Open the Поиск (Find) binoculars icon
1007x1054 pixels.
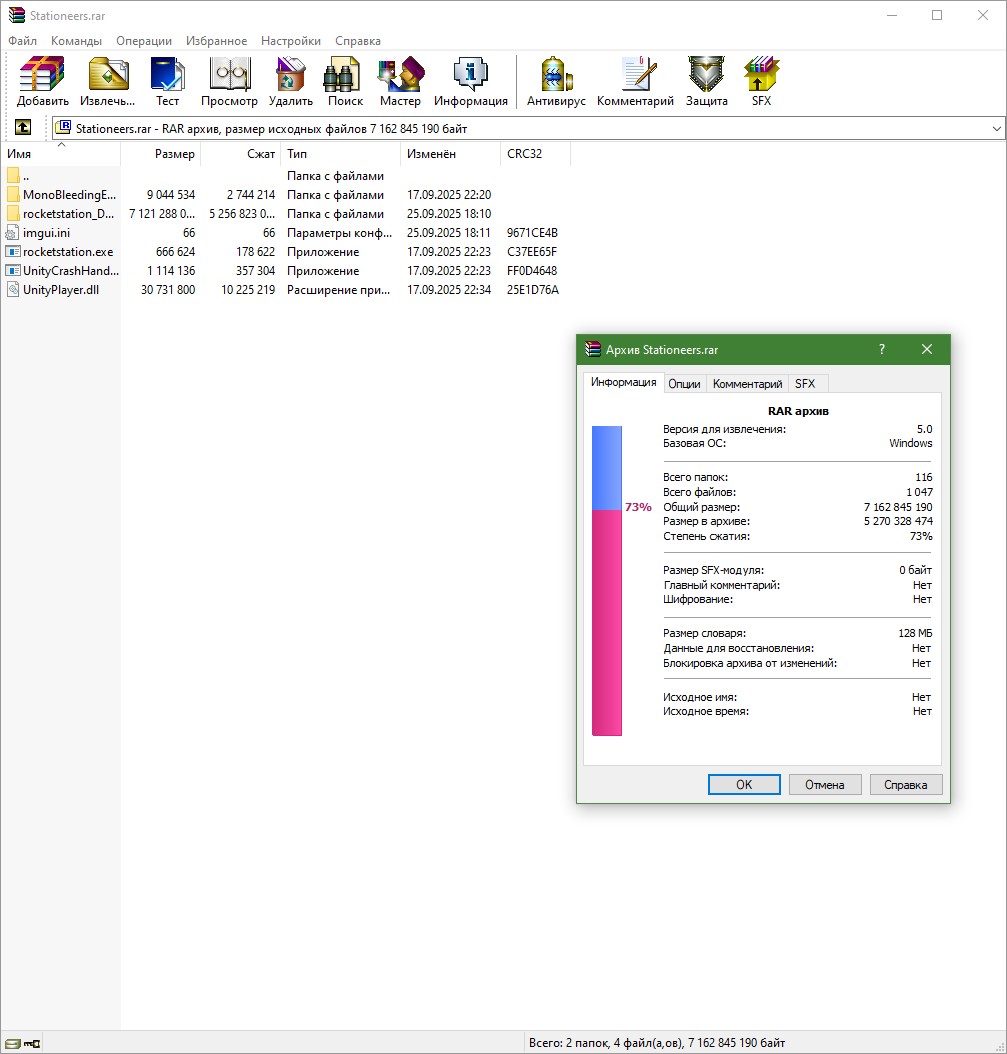pos(344,74)
